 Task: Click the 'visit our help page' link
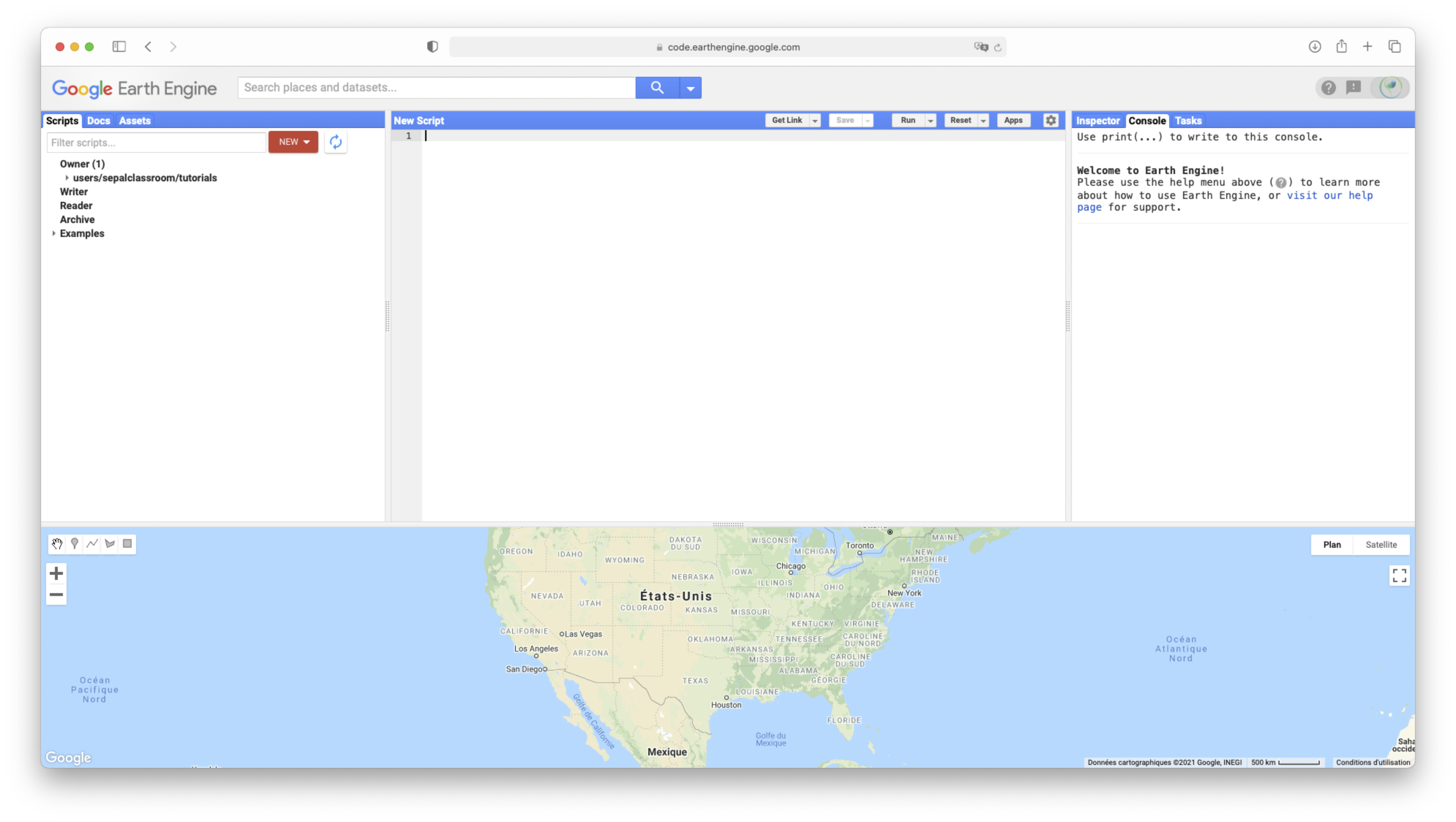pos(1329,196)
